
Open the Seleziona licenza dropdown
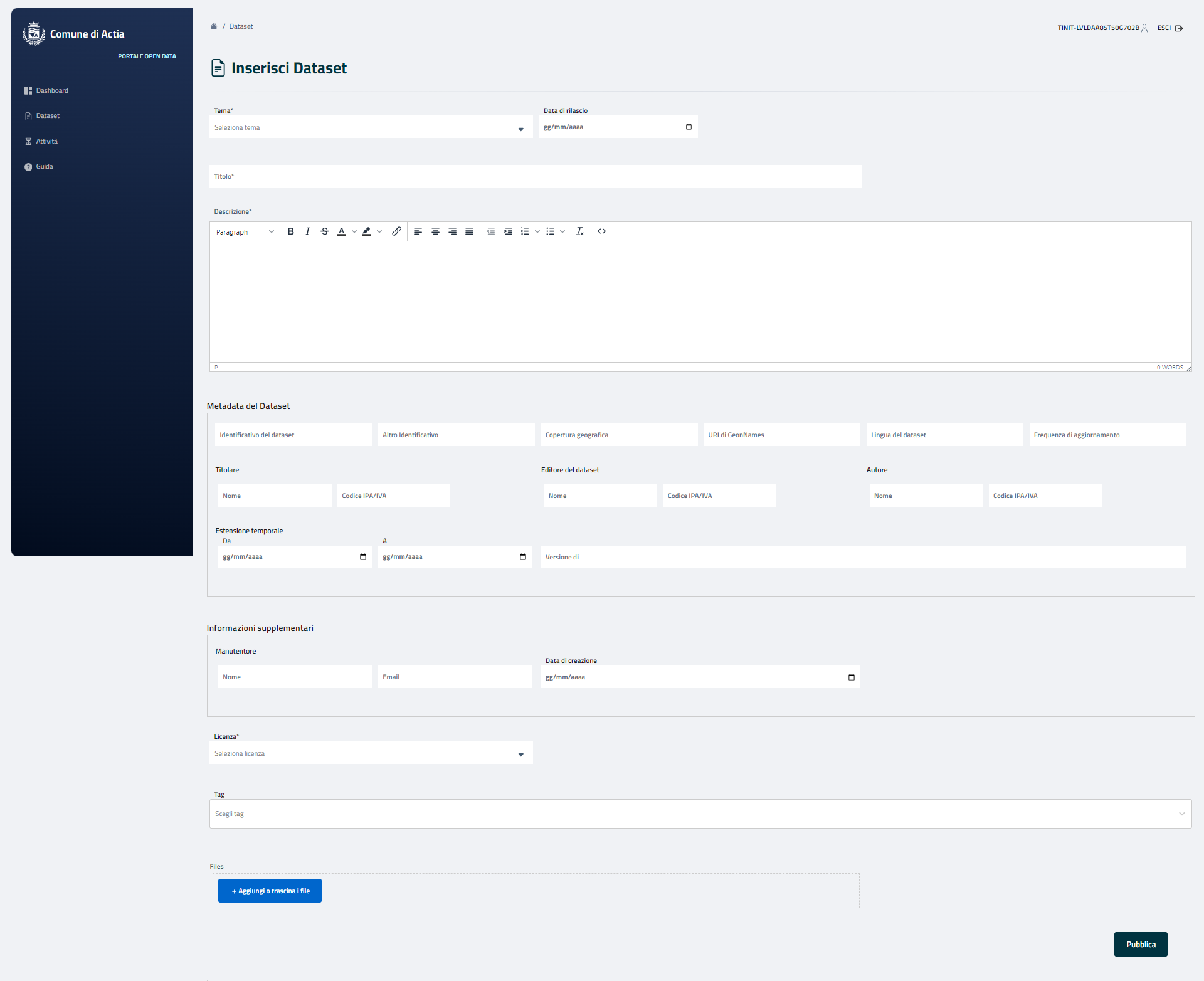371,754
